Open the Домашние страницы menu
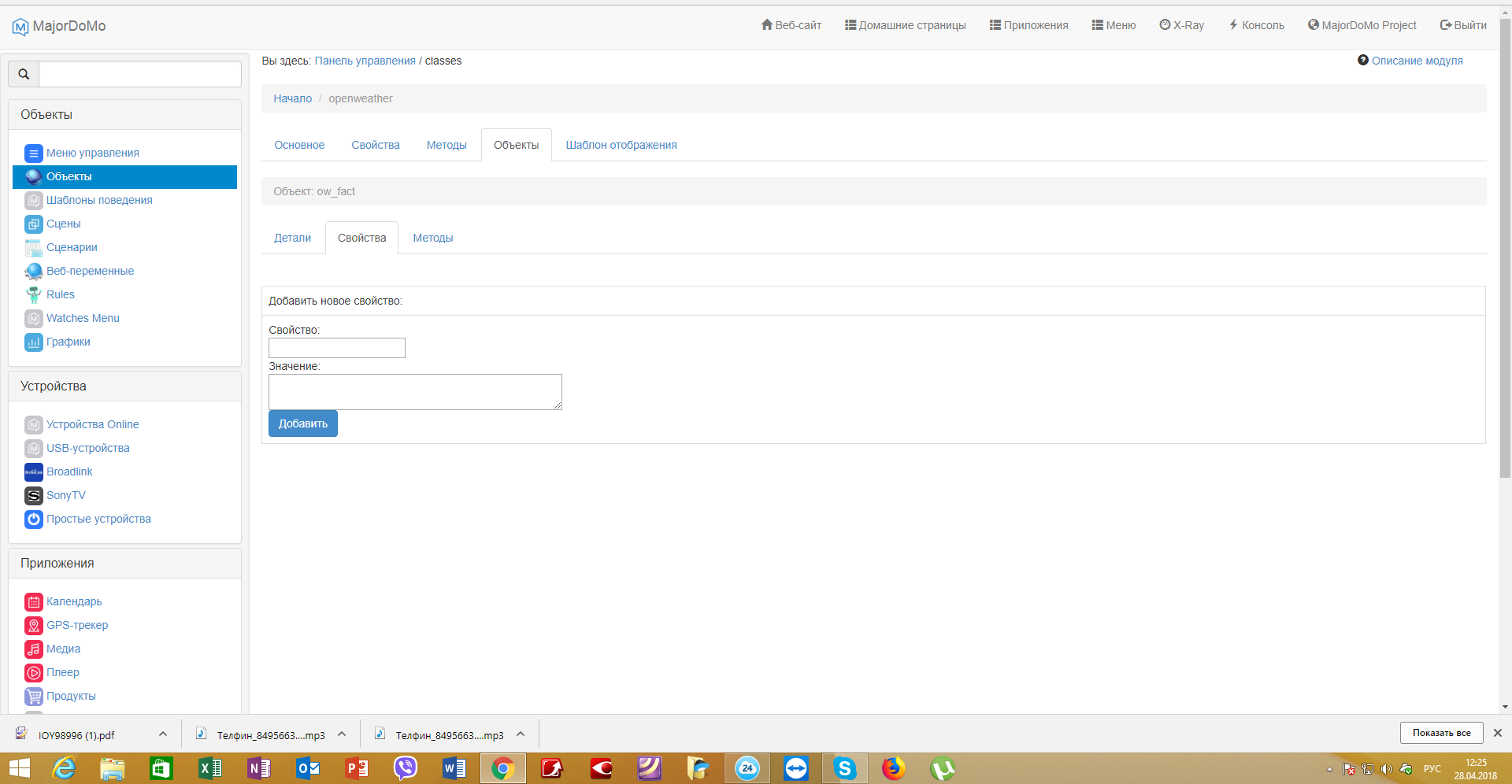Screen dimensions: 1512x784 (x=905, y=25)
